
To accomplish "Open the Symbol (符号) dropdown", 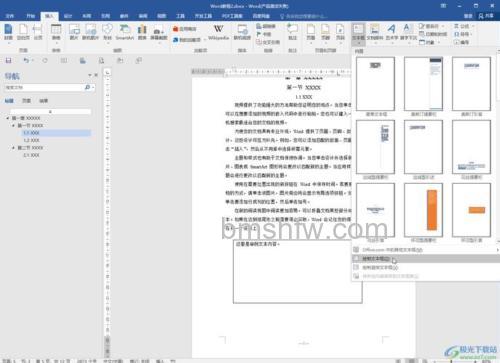I will point(463,34).
